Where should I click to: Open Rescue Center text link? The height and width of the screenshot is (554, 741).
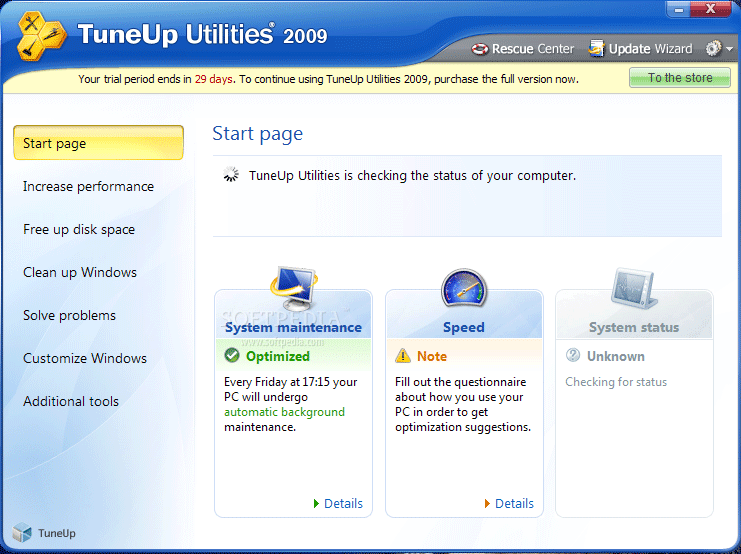533,49
